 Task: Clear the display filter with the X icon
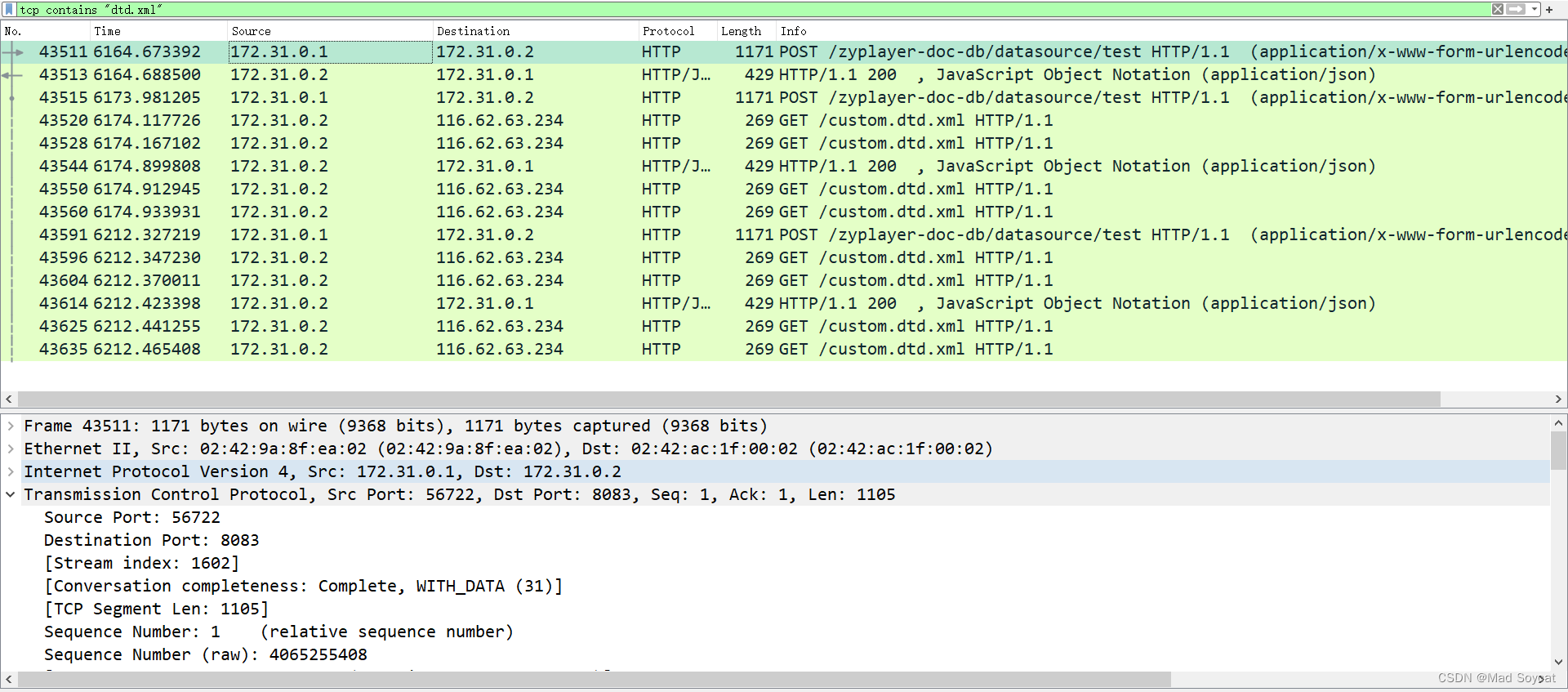pos(1498,9)
